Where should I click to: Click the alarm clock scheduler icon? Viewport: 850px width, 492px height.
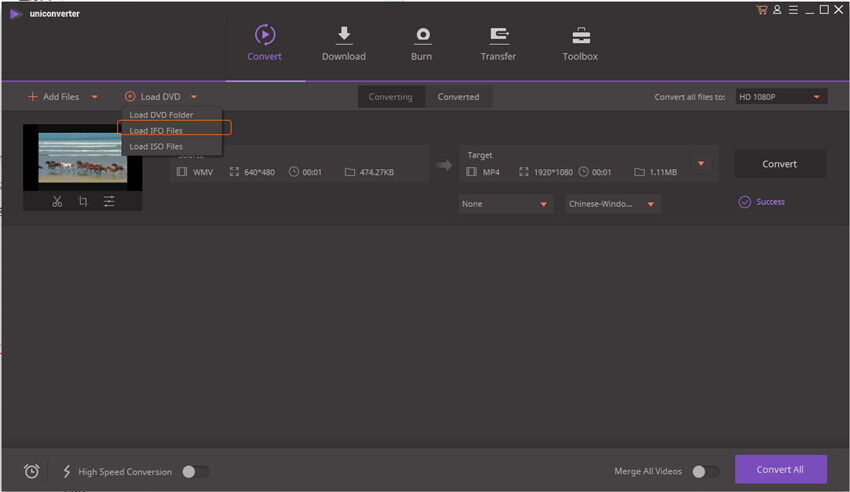click(32, 471)
